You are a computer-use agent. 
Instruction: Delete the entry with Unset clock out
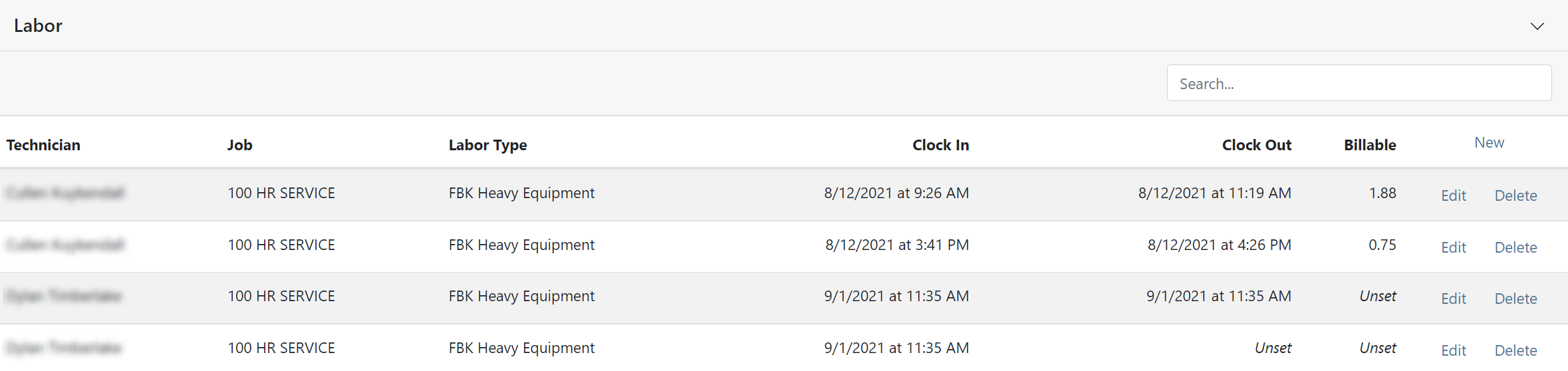(1515, 350)
